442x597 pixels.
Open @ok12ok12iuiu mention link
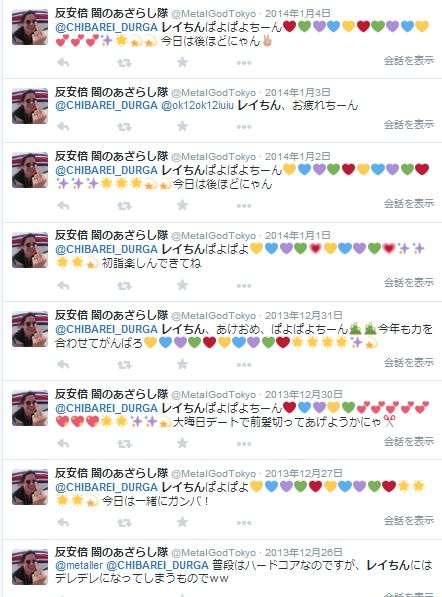click(198, 105)
